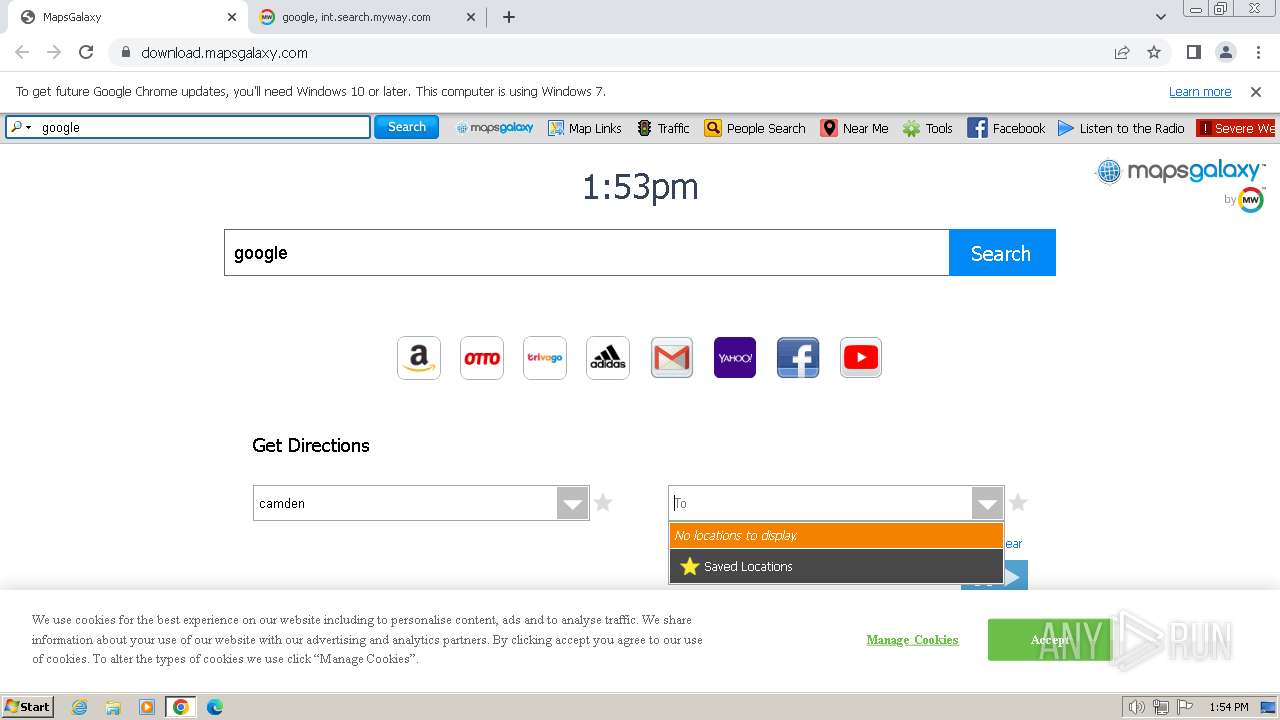Expand the To location dropdown arrow
The image size is (1280, 720).
tap(988, 503)
